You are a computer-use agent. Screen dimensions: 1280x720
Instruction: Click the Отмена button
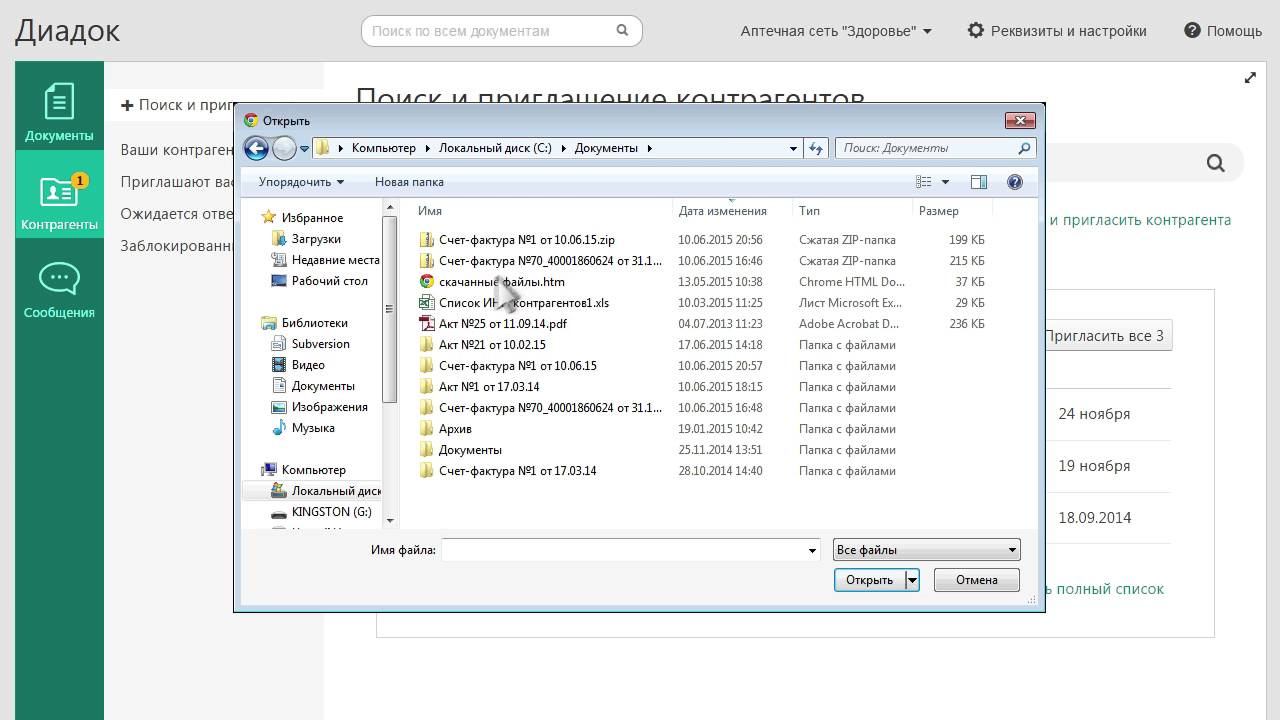click(x=977, y=580)
